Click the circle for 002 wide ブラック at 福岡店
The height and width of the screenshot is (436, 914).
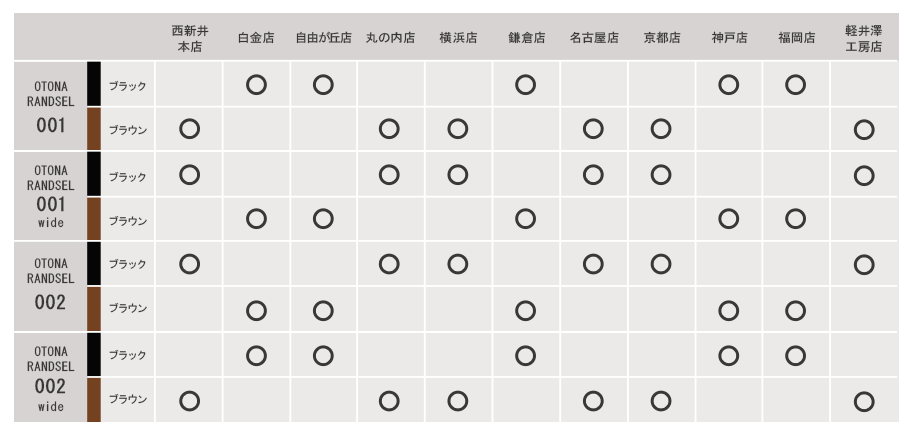click(796, 355)
